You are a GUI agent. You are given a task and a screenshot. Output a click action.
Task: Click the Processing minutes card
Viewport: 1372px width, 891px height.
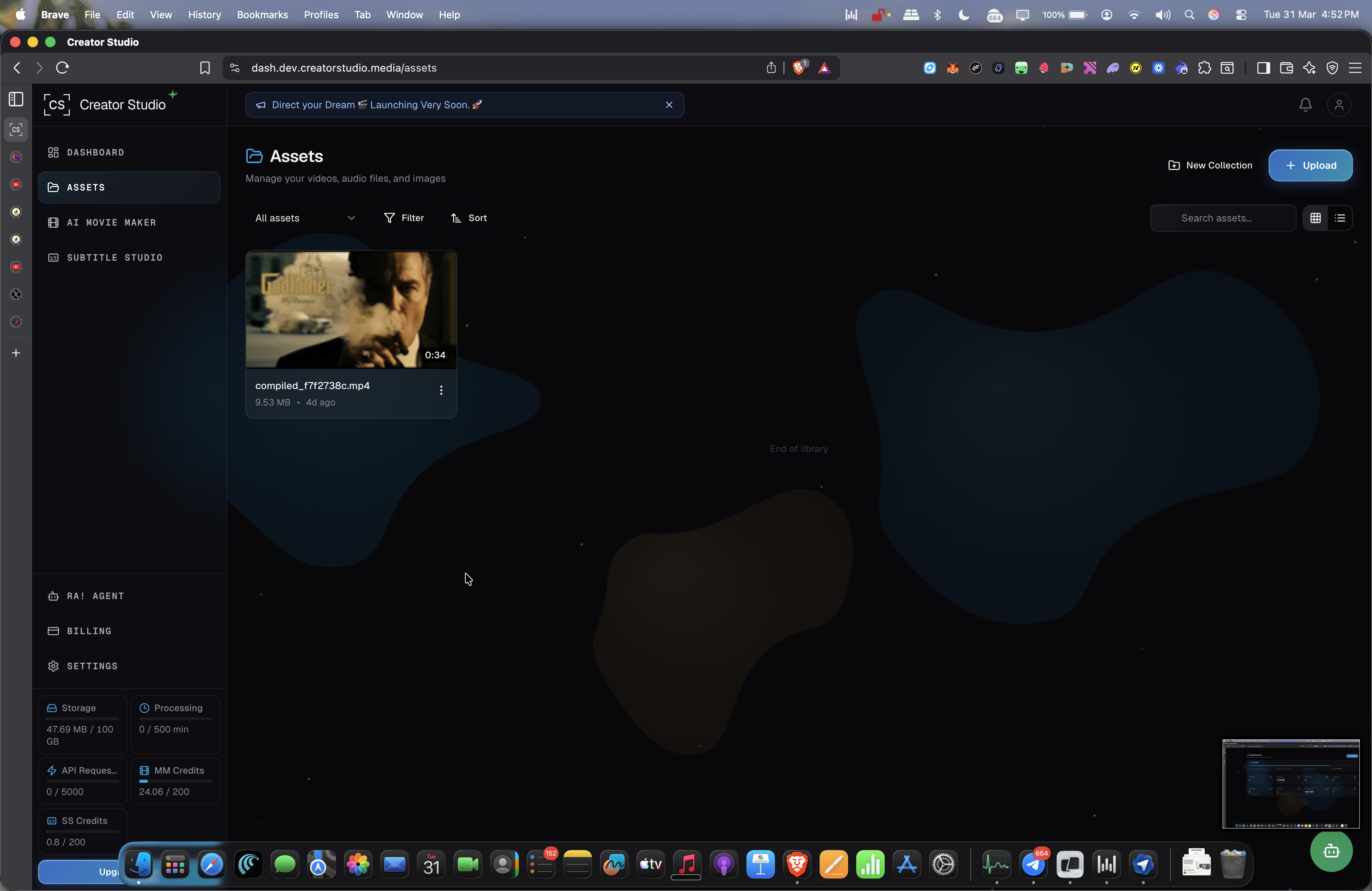pyautogui.click(x=175, y=724)
